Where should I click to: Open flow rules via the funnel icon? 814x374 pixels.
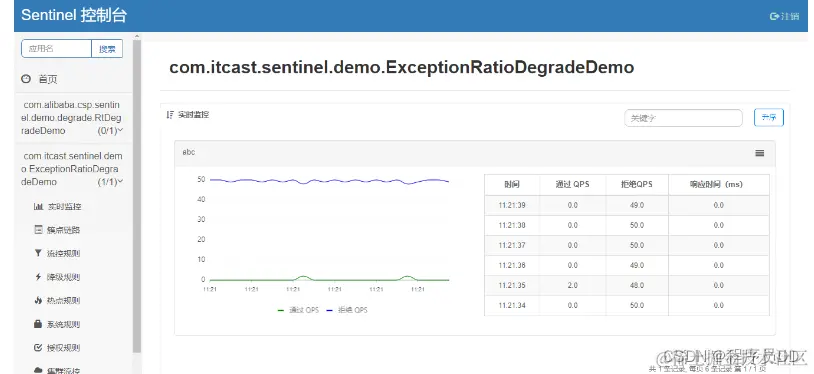38,253
